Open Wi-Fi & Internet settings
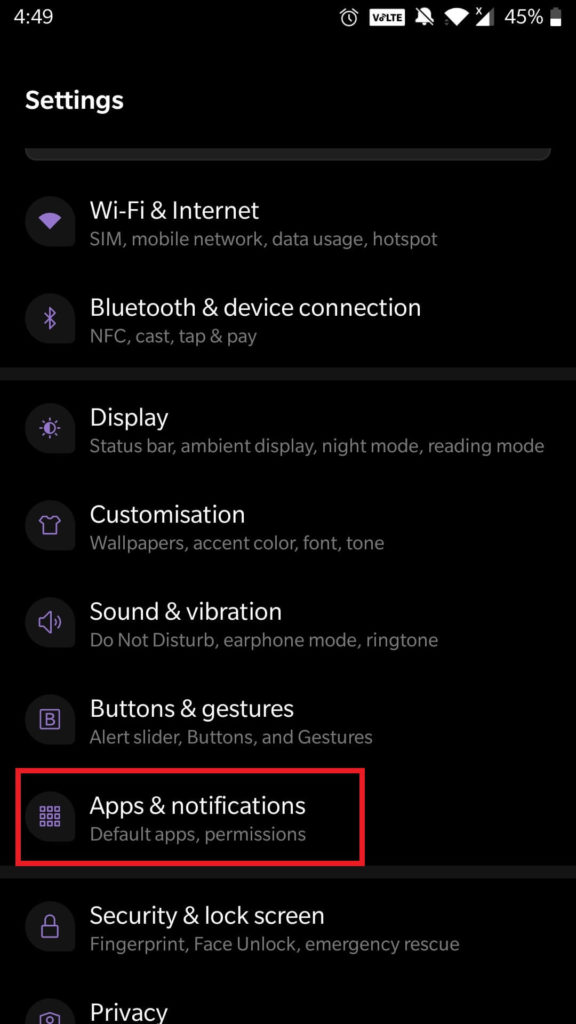The image size is (576, 1024). click(288, 222)
